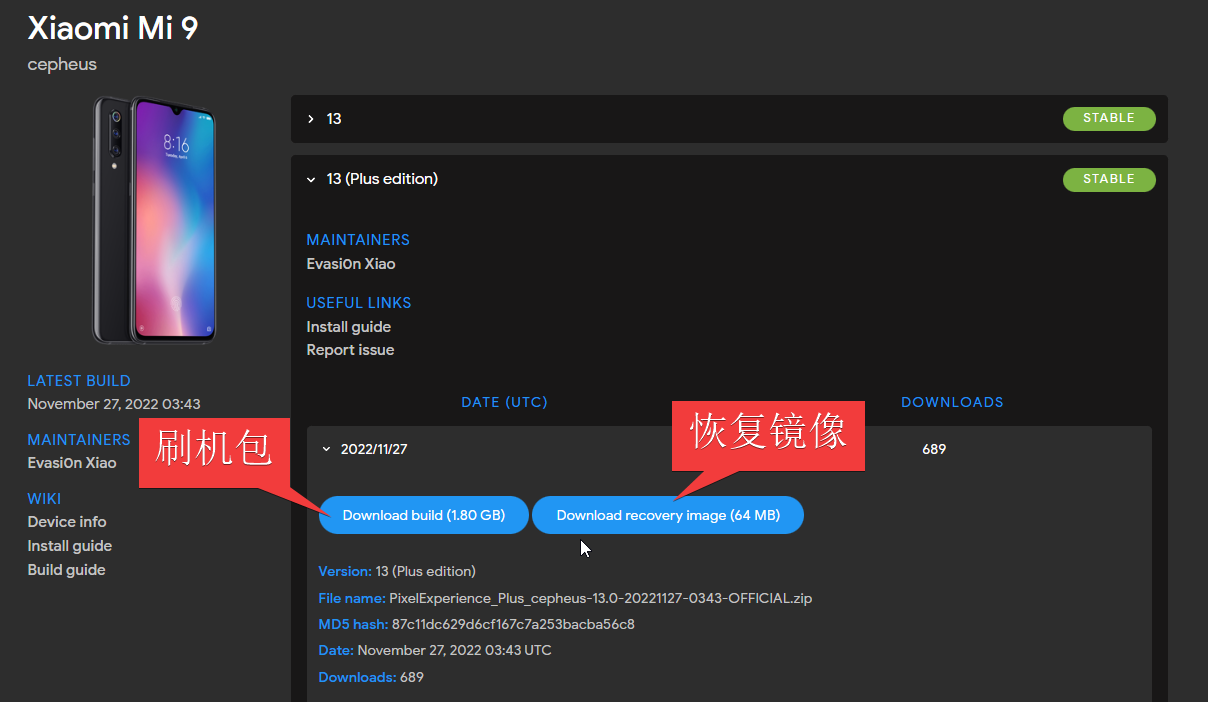
Task: Click maintainer Evasi0n Xiao in main panel
Action: pos(350,264)
